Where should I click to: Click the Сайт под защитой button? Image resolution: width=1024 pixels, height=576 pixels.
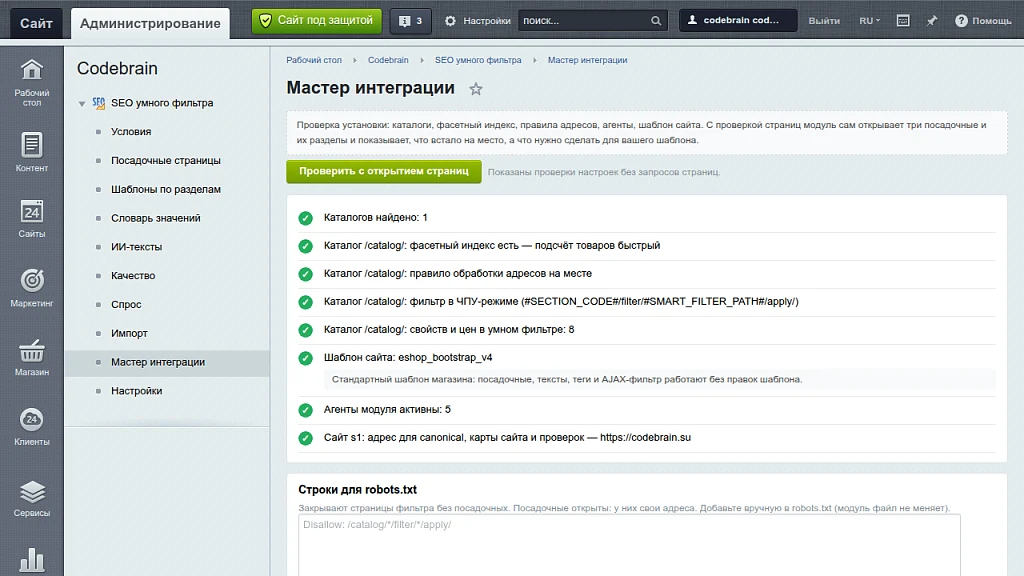click(x=317, y=21)
